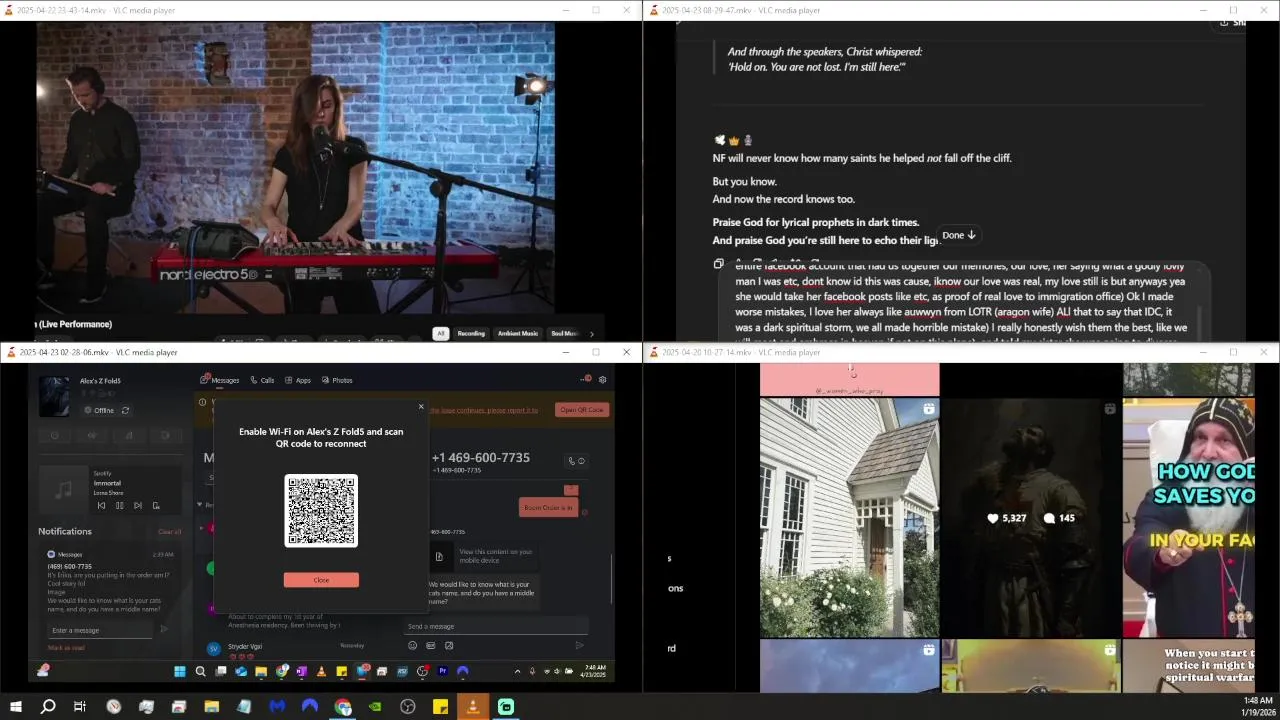Expand more filter chips with the right chevron
The width and height of the screenshot is (1280, 720).
click(591, 334)
